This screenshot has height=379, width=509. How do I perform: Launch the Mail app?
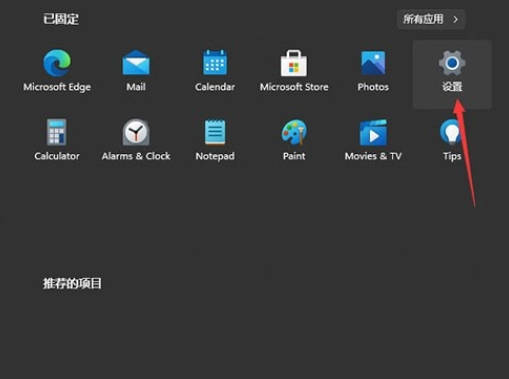pos(136,70)
